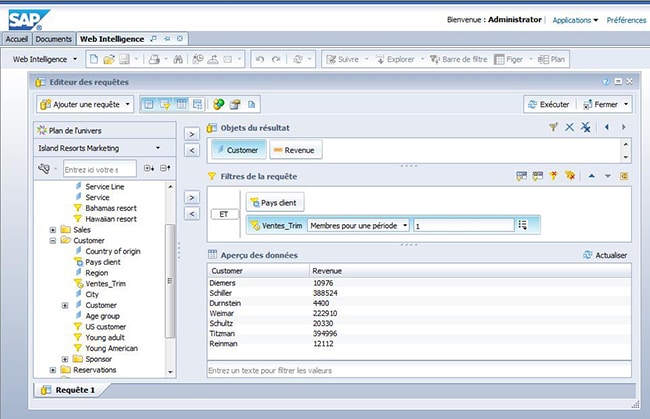Click the open document folder icon
The image size is (650, 419).
[109, 59]
